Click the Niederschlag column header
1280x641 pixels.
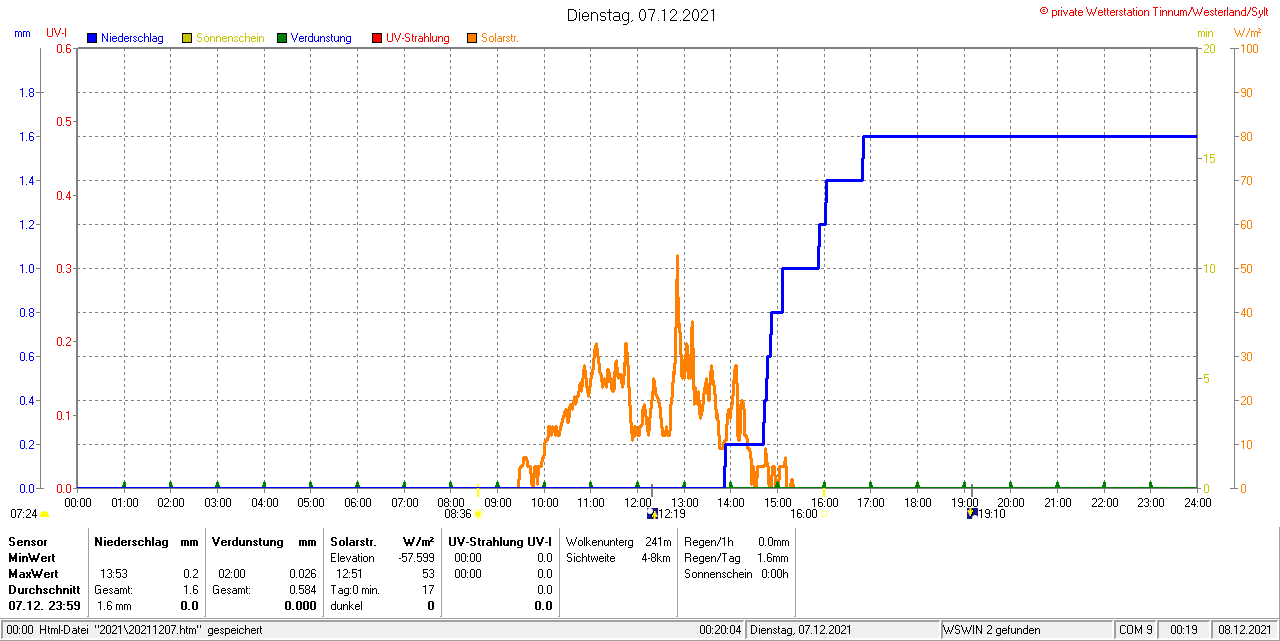[x=132, y=541]
